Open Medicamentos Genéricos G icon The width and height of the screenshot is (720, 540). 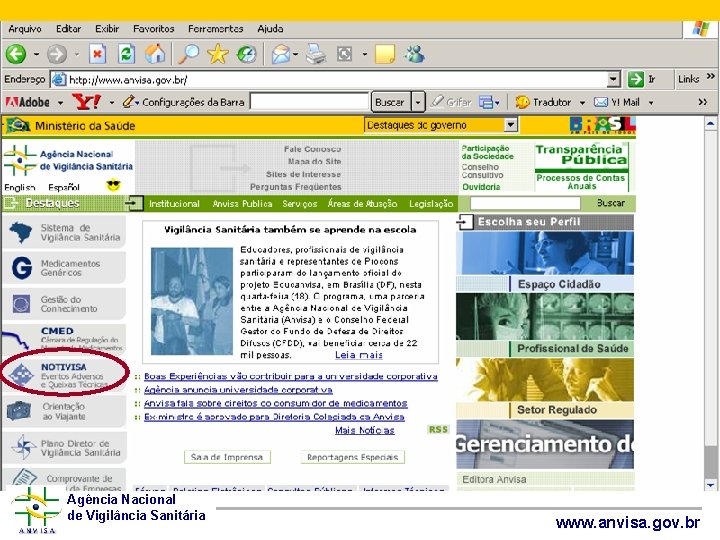click(22, 268)
